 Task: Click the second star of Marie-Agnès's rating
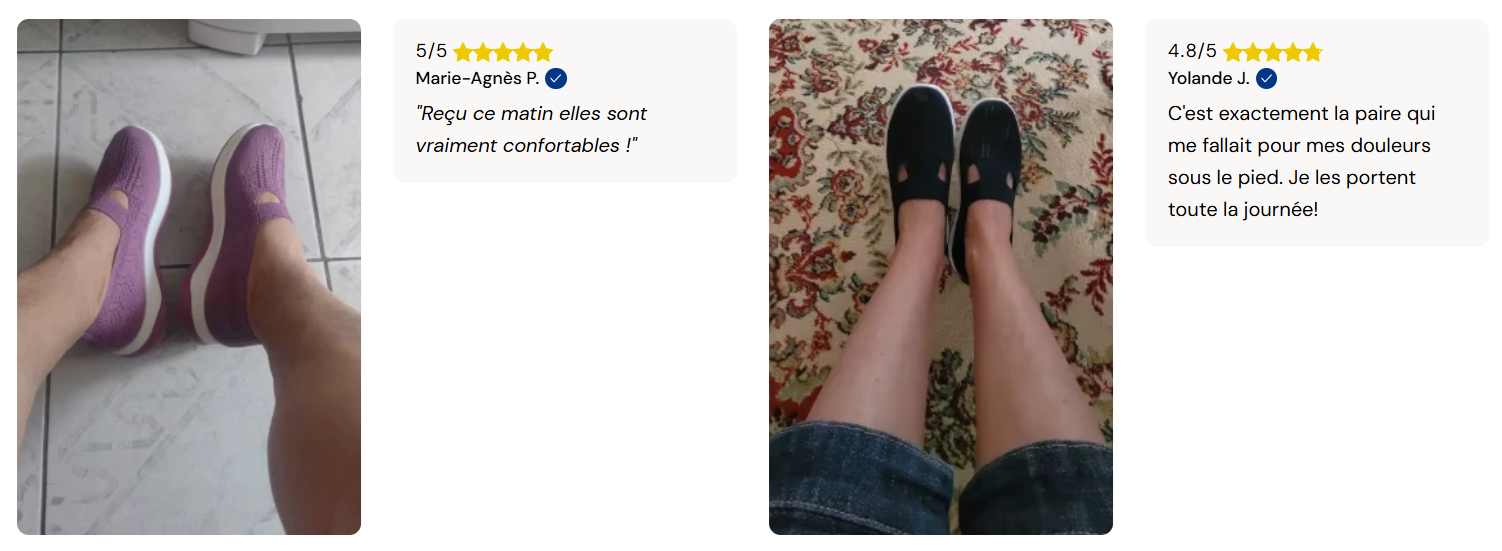[483, 52]
